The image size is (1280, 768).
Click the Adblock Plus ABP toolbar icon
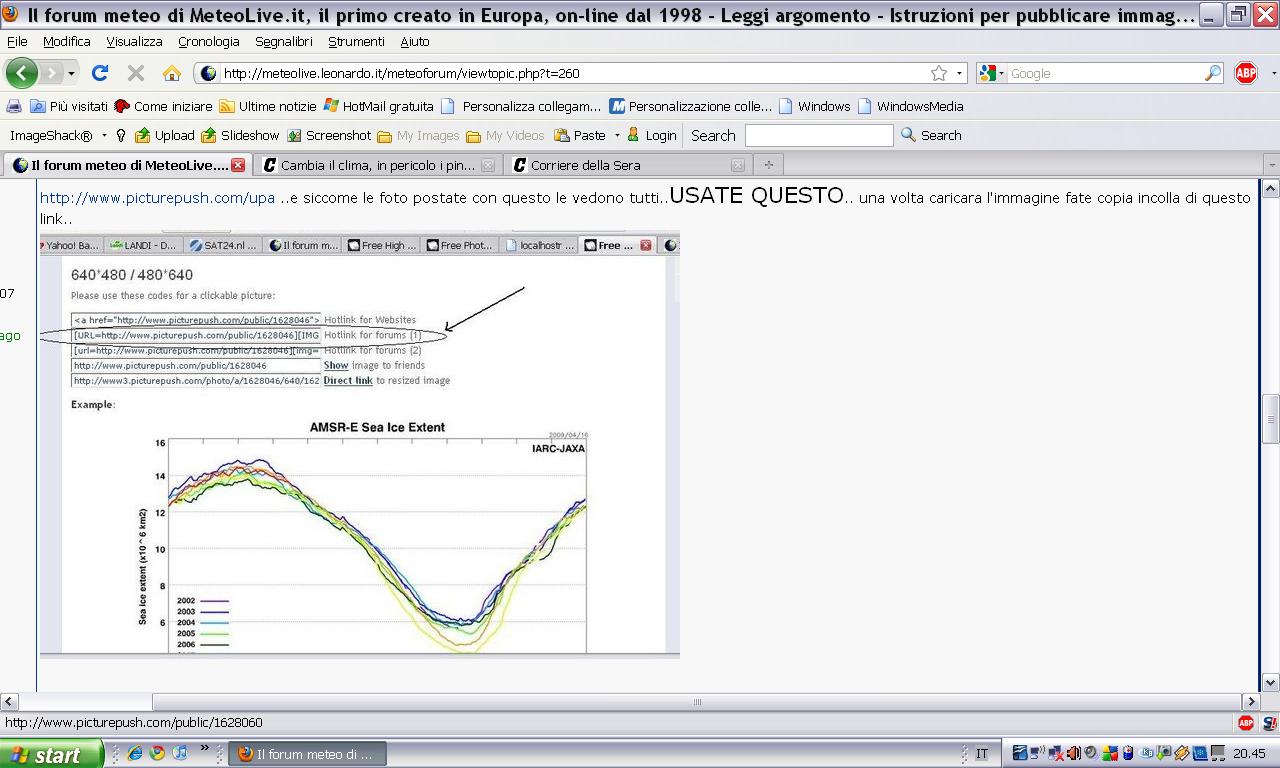click(1245, 73)
